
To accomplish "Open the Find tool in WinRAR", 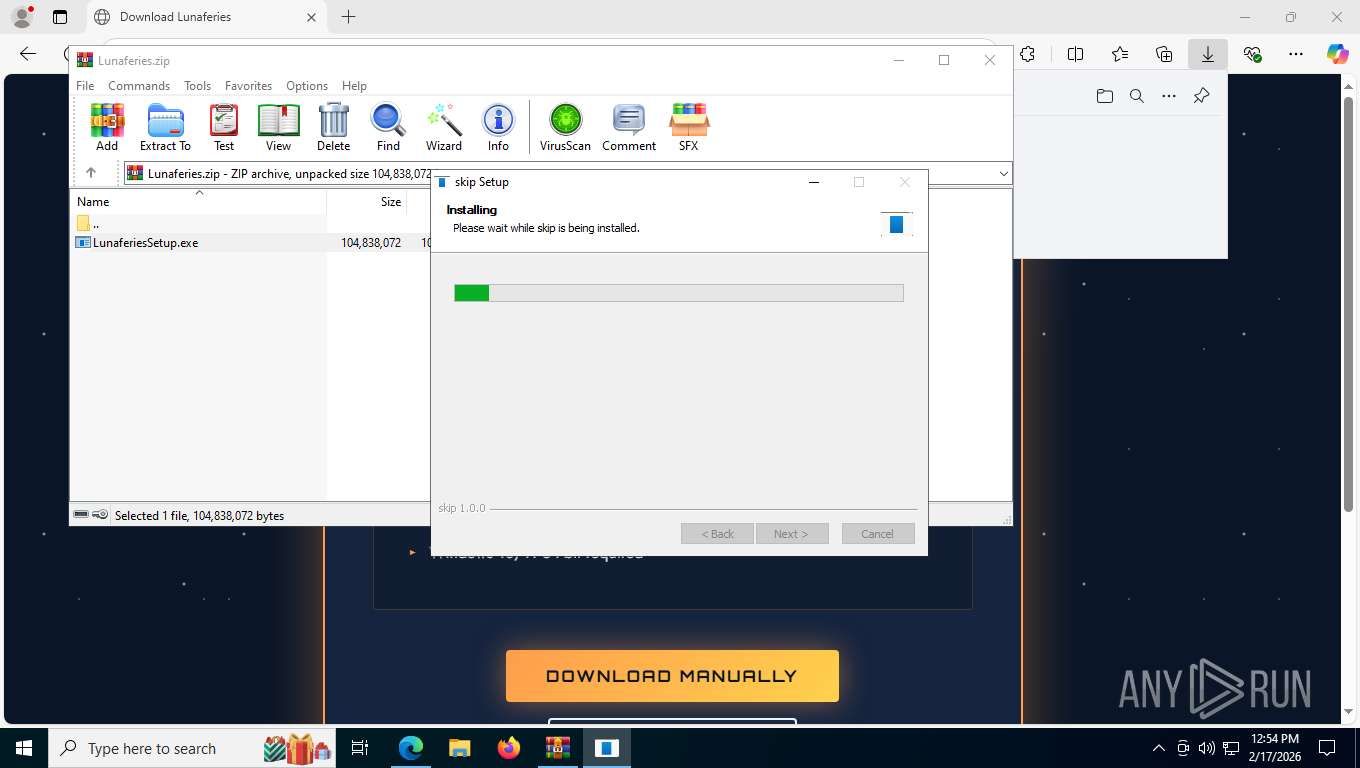I will (x=388, y=127).
